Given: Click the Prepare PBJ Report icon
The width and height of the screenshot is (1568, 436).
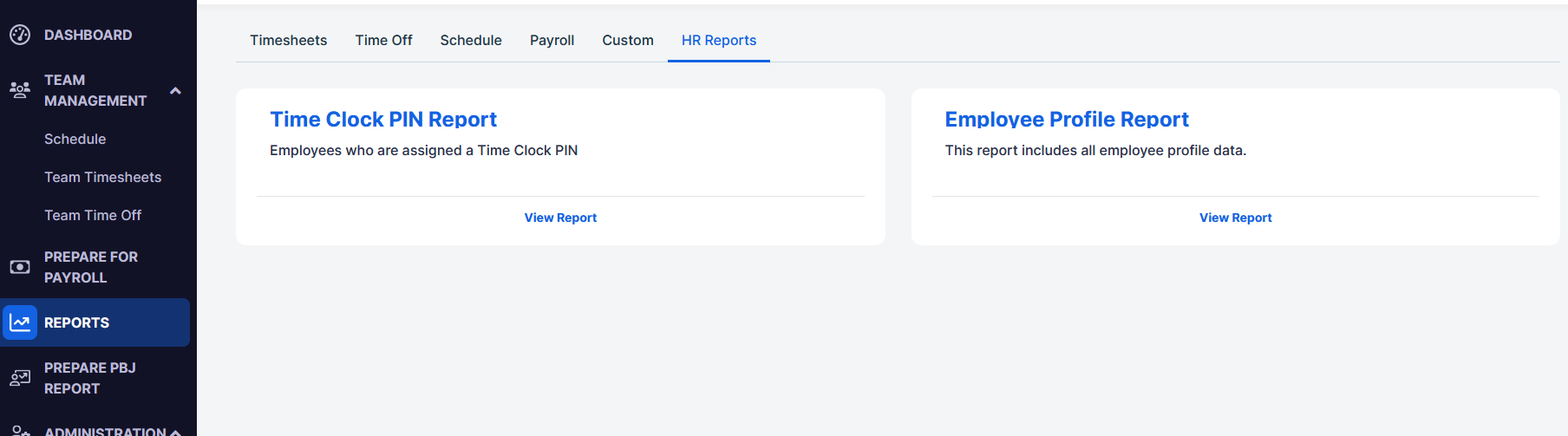Looking at the screenshot, I should (20, 378).
